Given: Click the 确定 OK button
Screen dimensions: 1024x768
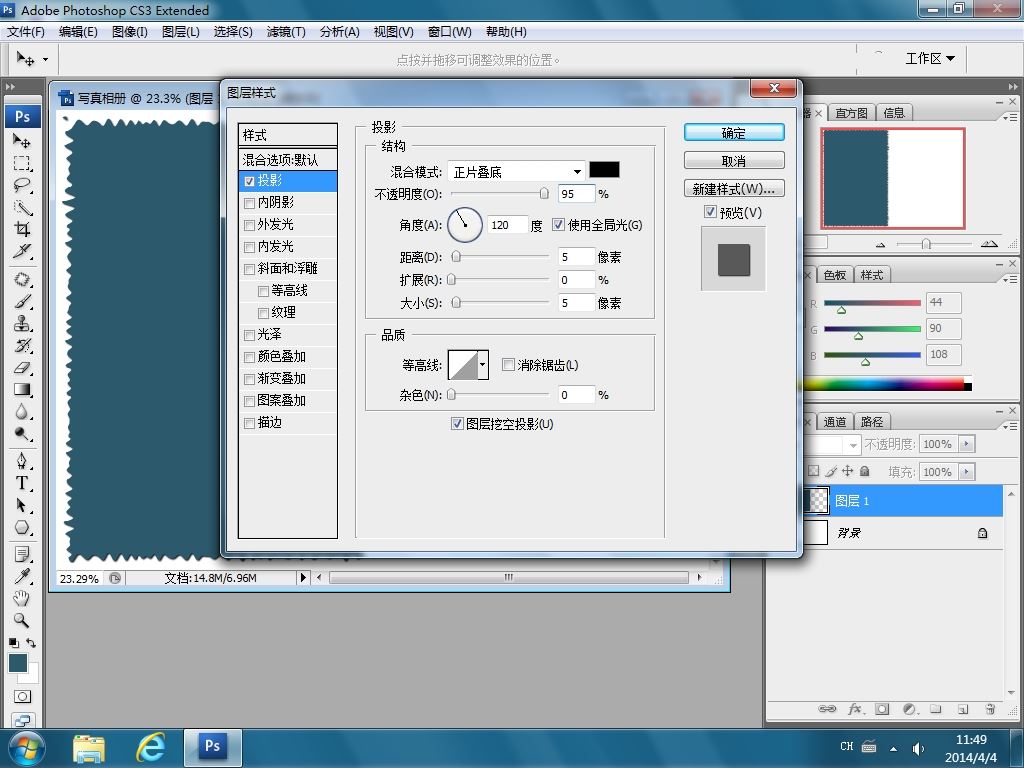Looking at the screenshot, I should click(x=734, y=133).
